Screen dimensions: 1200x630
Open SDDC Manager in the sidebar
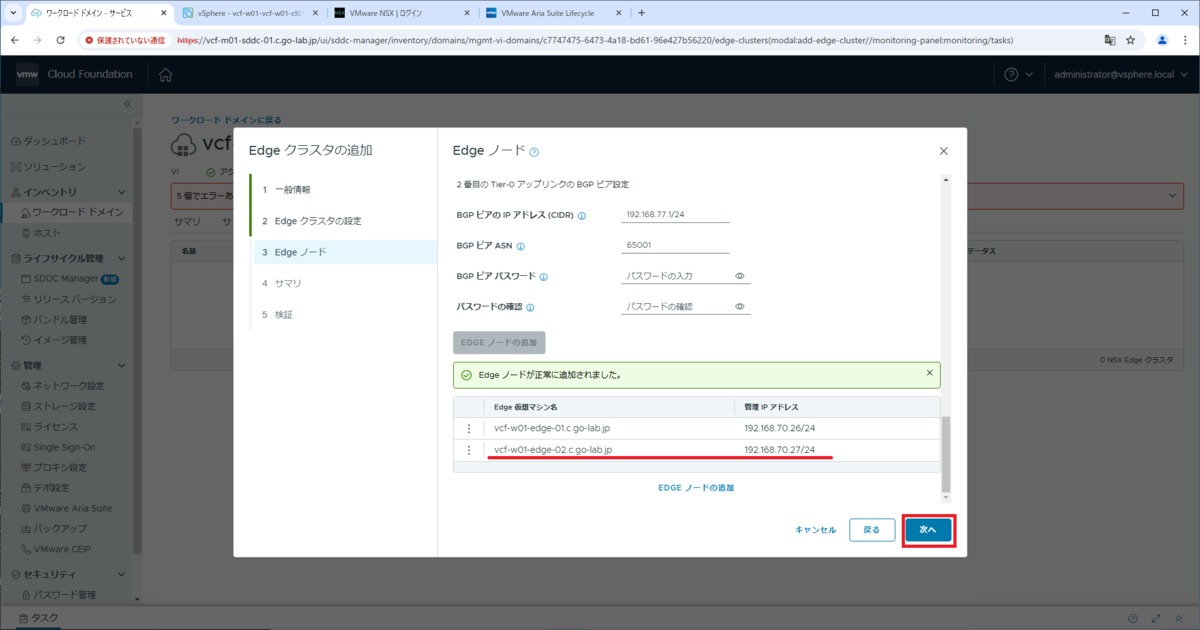click(66, 279)
